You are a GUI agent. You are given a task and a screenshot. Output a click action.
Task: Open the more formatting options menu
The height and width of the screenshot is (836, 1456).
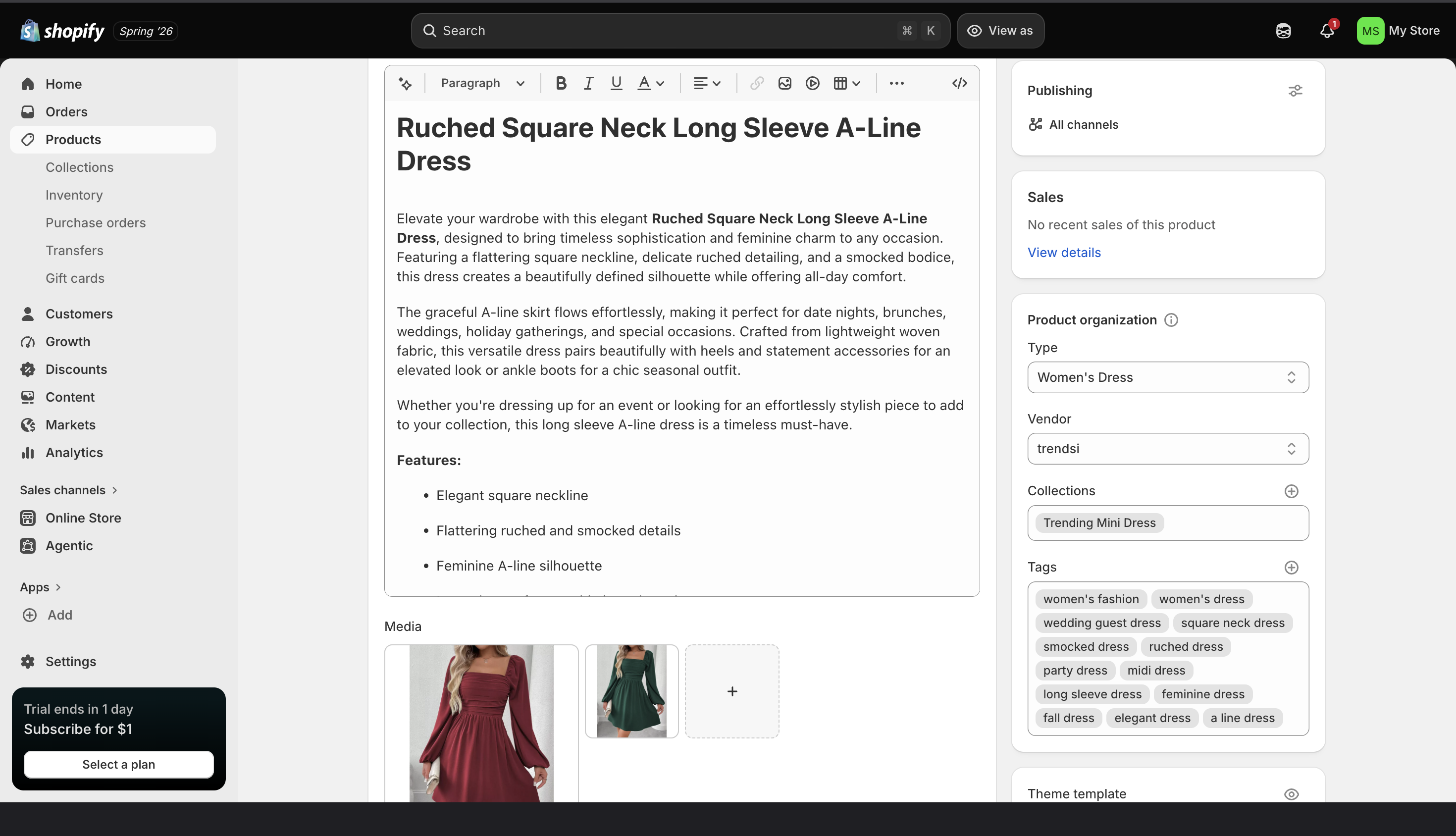896,83
